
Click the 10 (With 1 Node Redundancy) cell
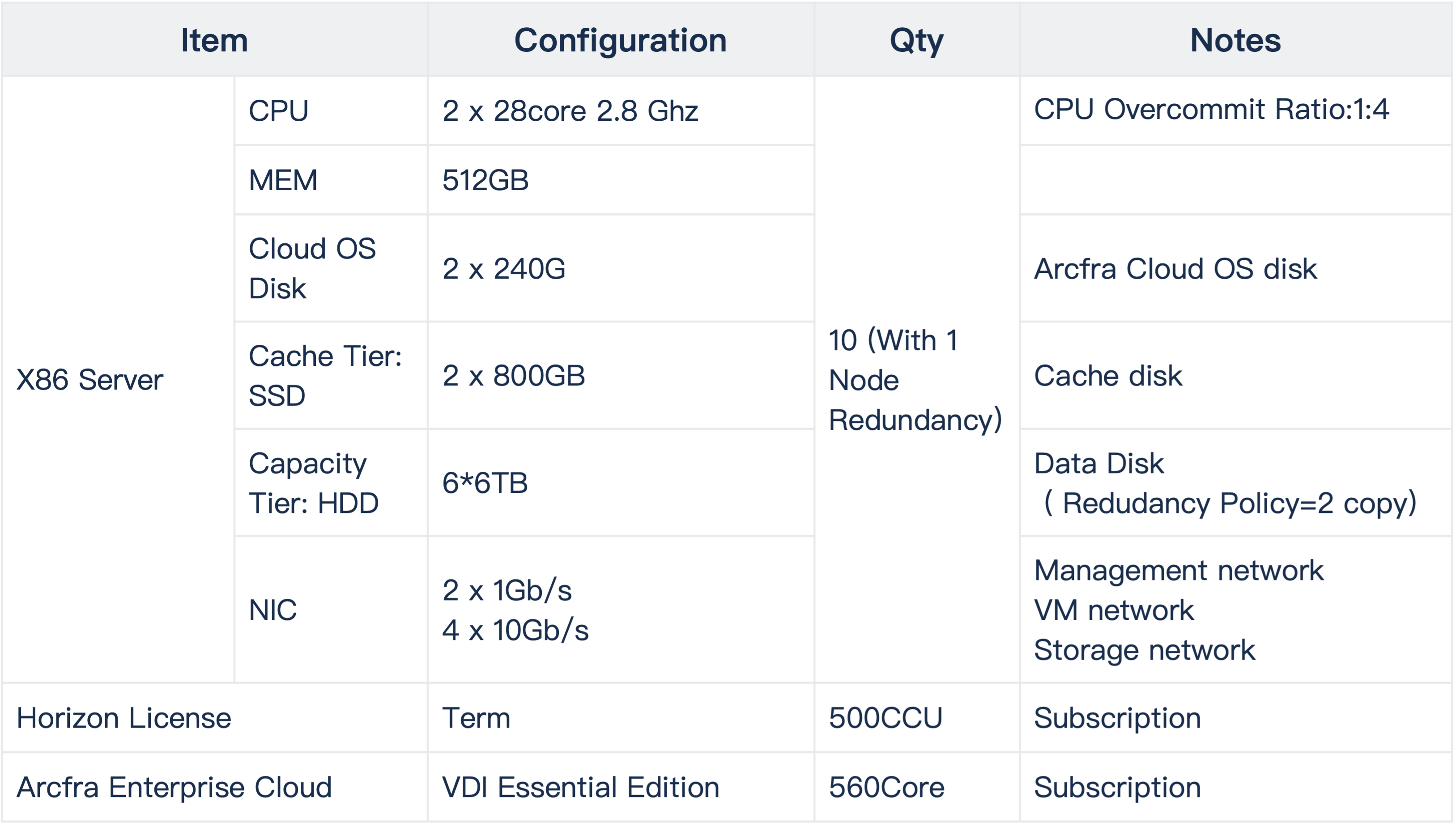917,380
